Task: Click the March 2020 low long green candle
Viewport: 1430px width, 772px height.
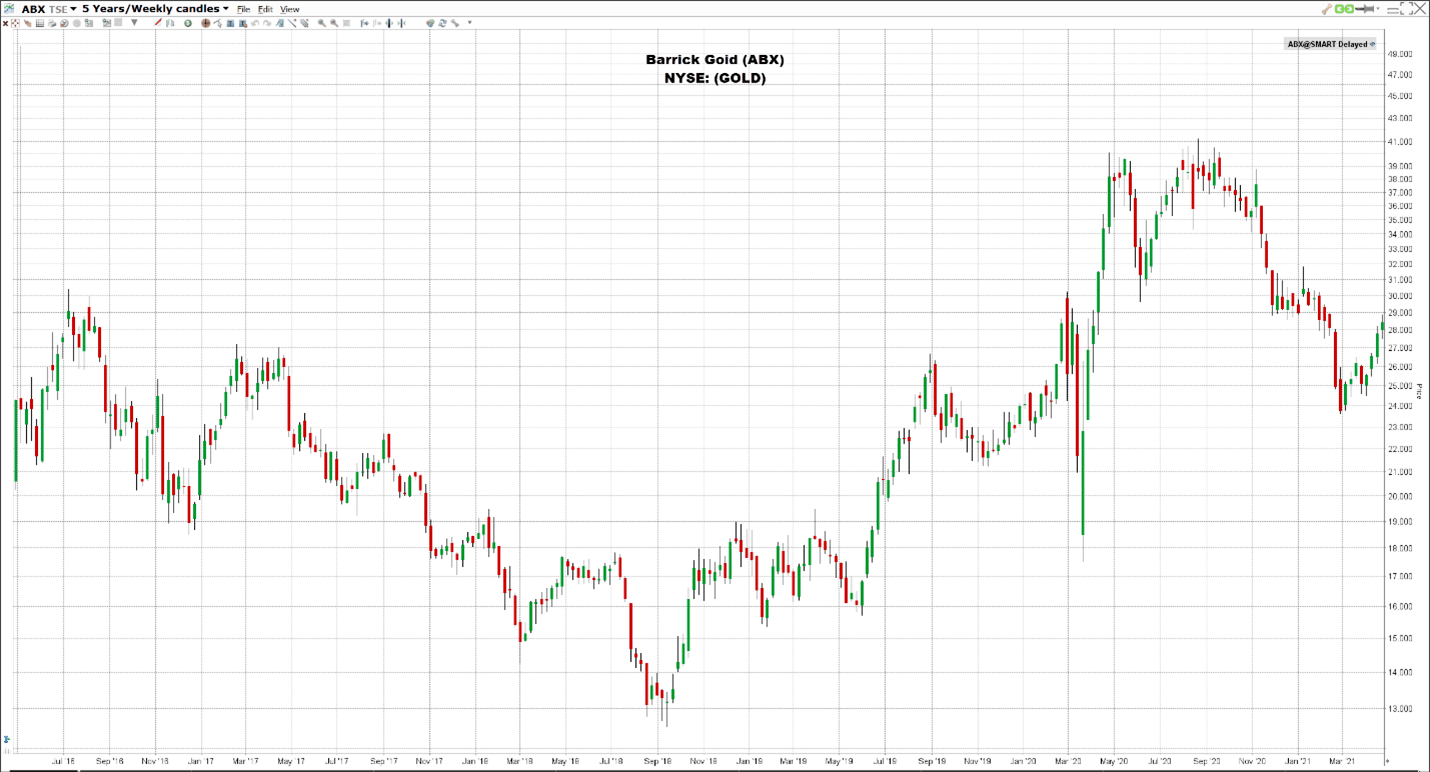Action: pyautogui.click(x=1083, y=485)
